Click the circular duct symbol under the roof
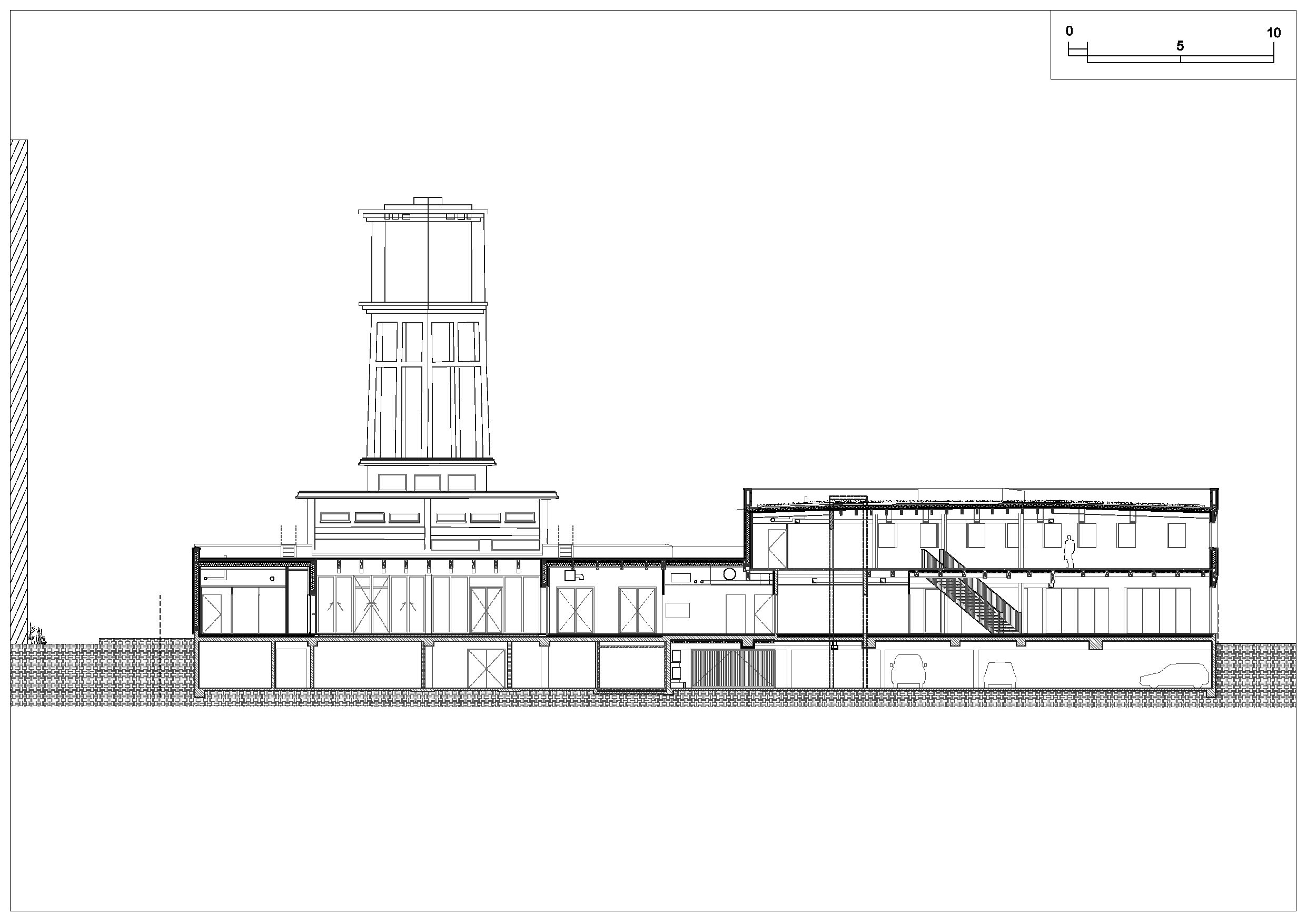 pyautogui.click(x=729, y=574)
